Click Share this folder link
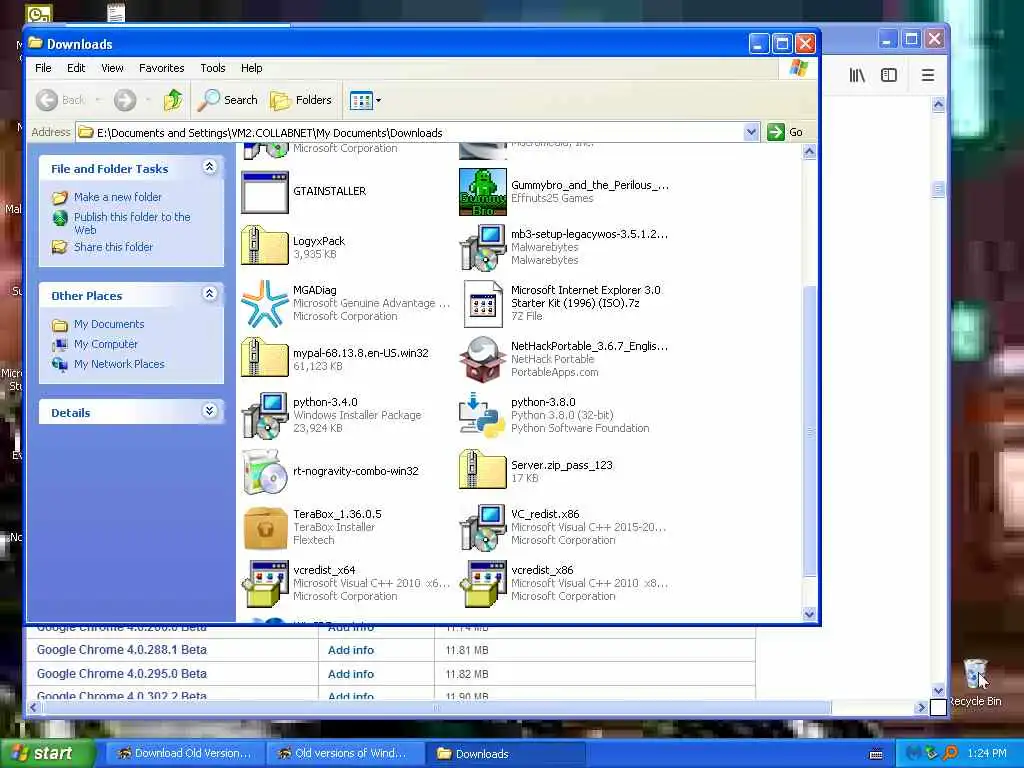 pyautogui.click(x=113, y=247)
